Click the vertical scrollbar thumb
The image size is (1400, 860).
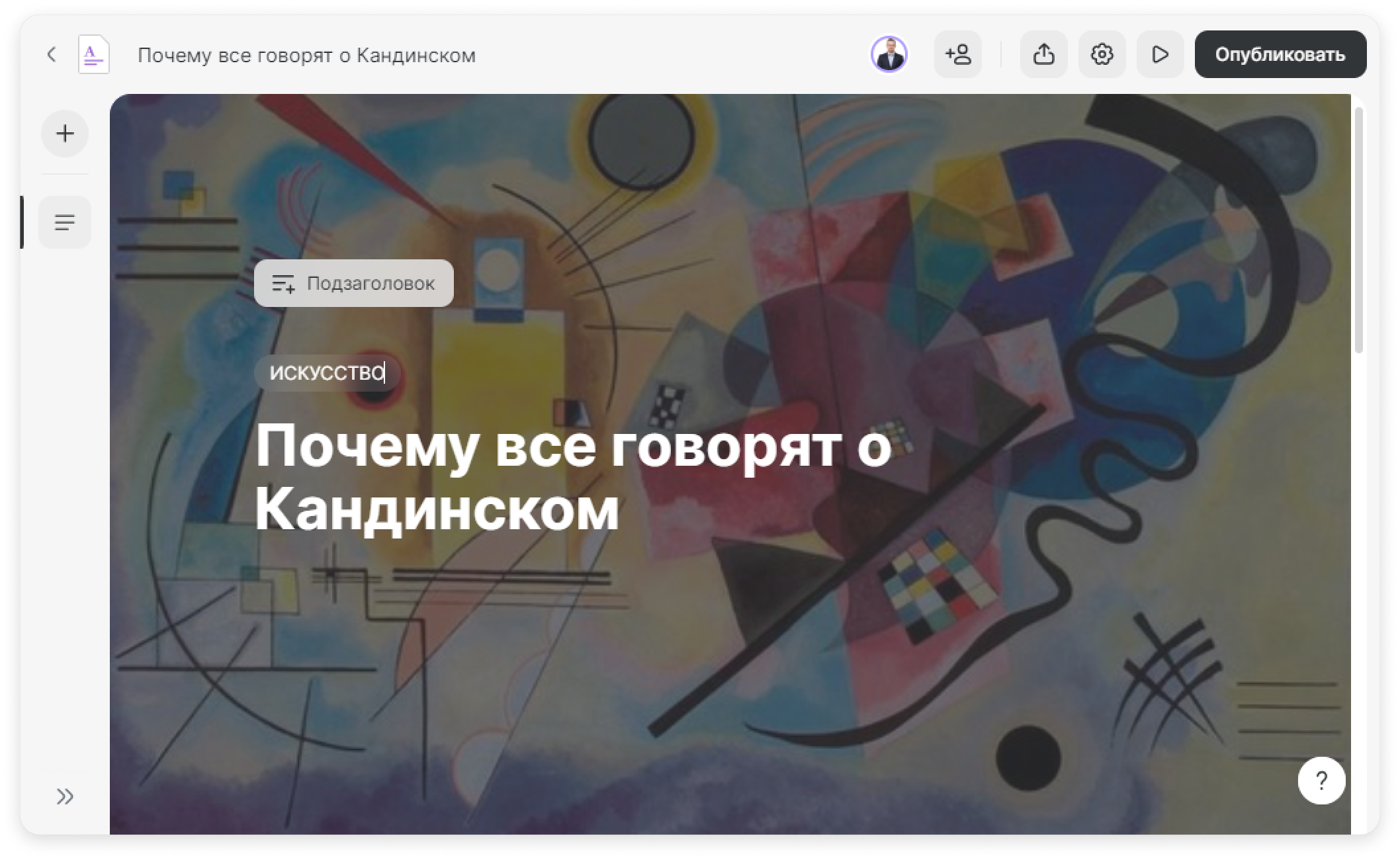(x=1359, y=230)
